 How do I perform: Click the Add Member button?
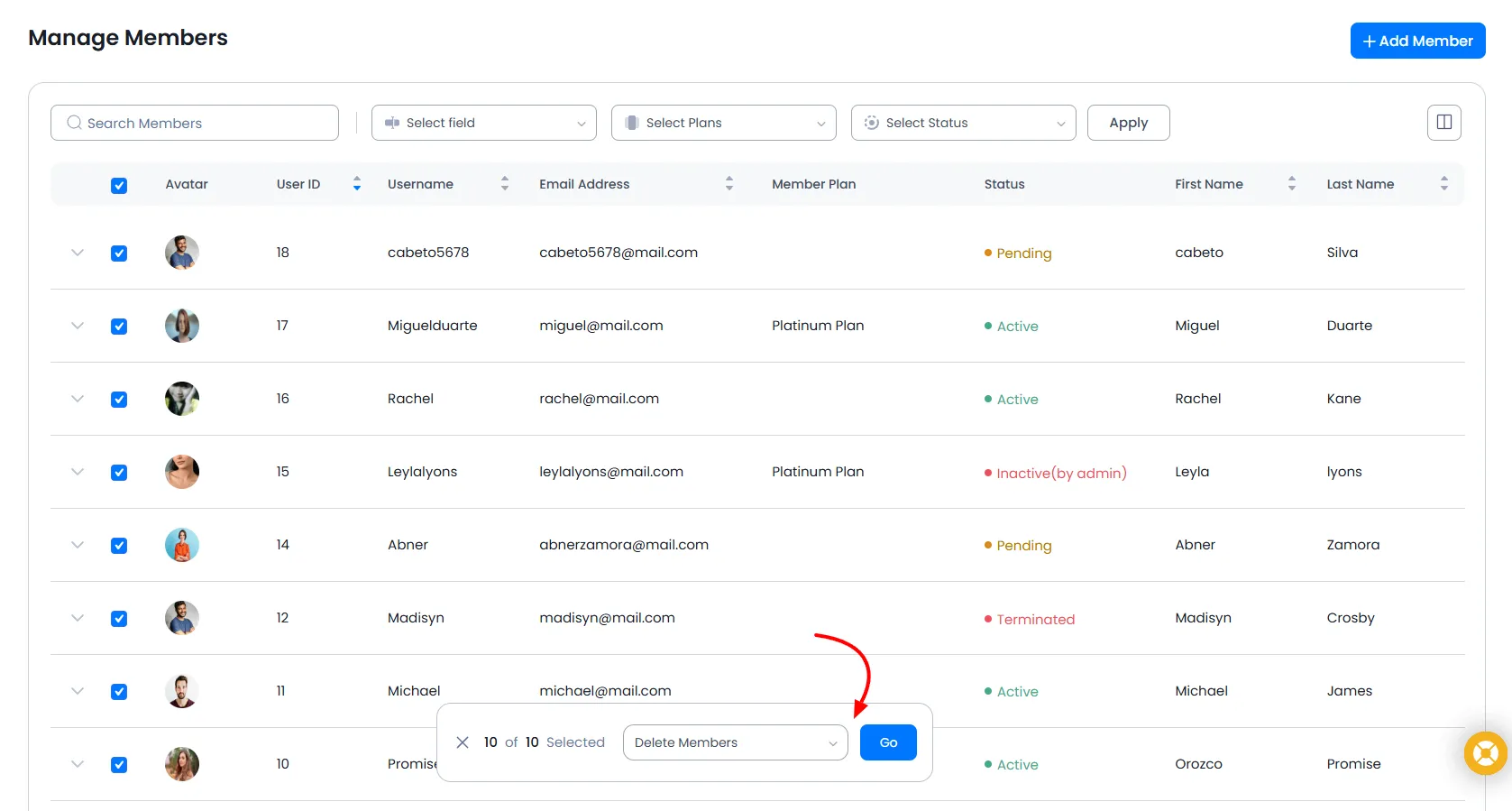(1417, 41)
